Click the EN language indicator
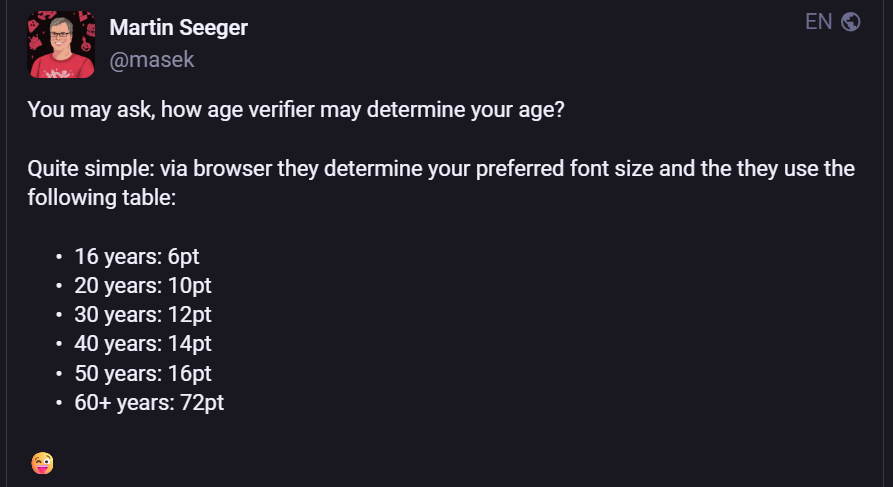 click(x=818, y=22)
